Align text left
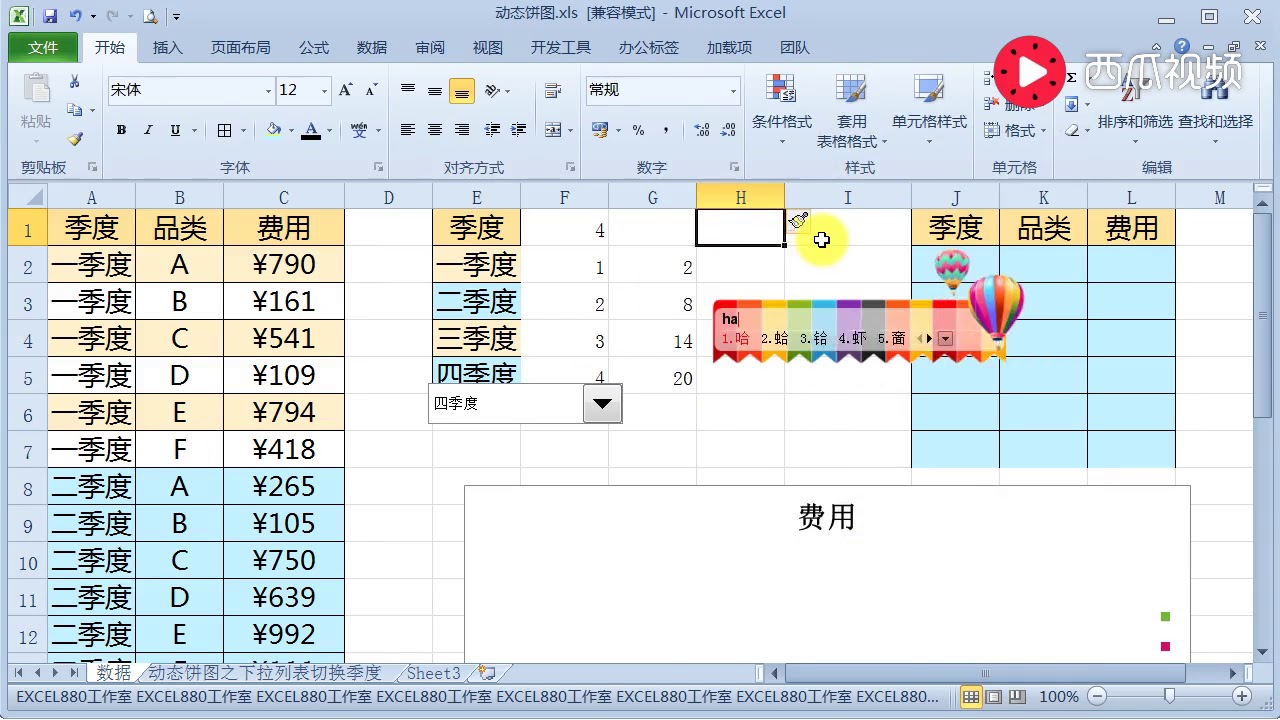The width and height of the screenshot is (1280, 720). pyautogui.click(x=408, y=130)
